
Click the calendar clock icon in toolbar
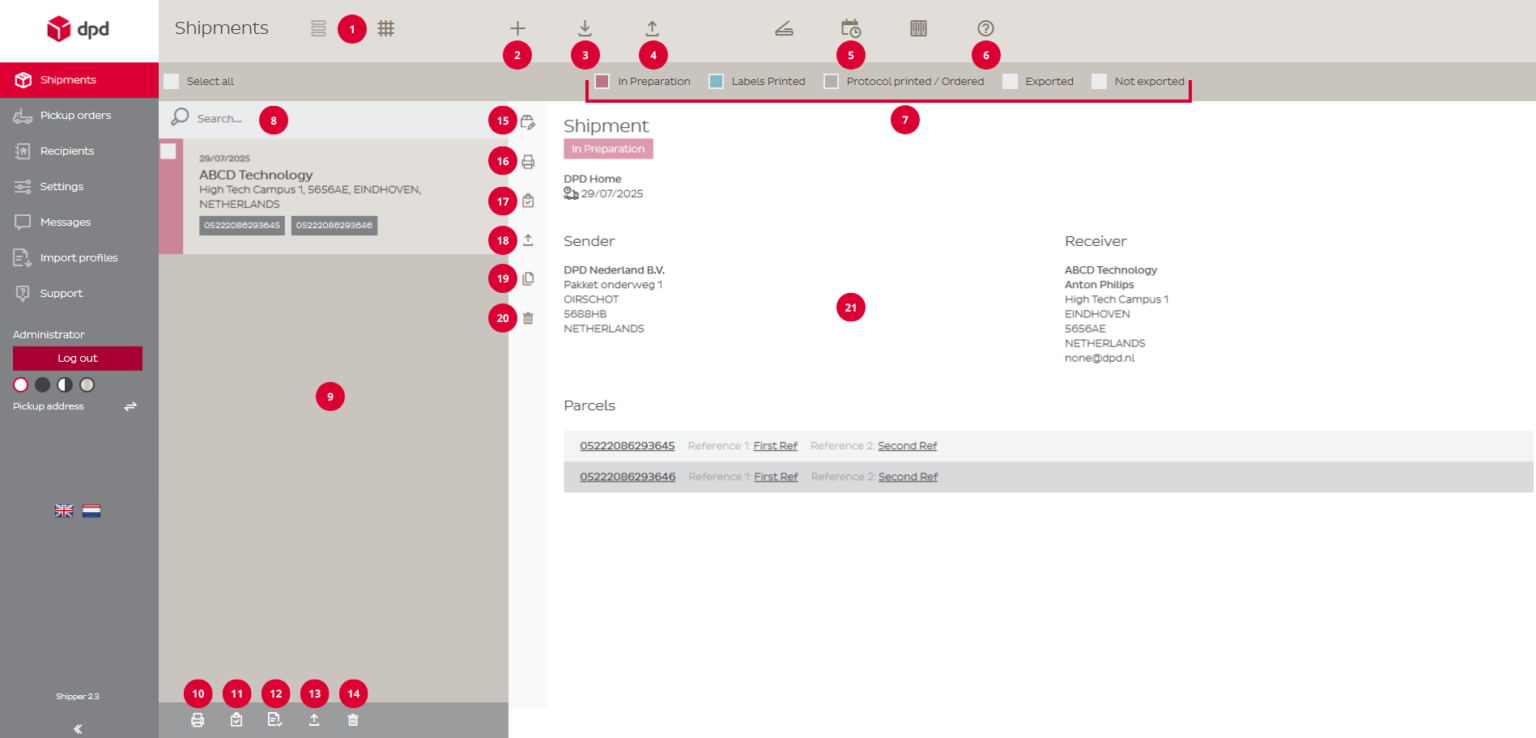[850, 29]
